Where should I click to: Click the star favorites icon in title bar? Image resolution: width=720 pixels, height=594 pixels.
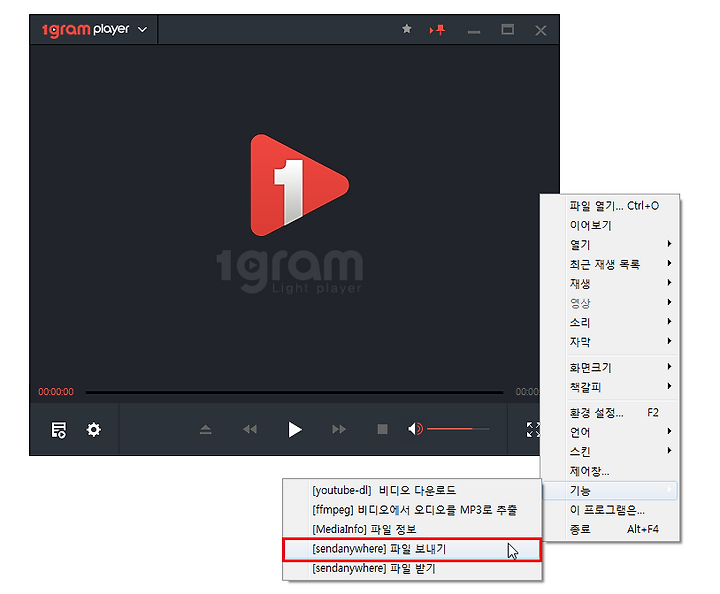click(406, 29)
